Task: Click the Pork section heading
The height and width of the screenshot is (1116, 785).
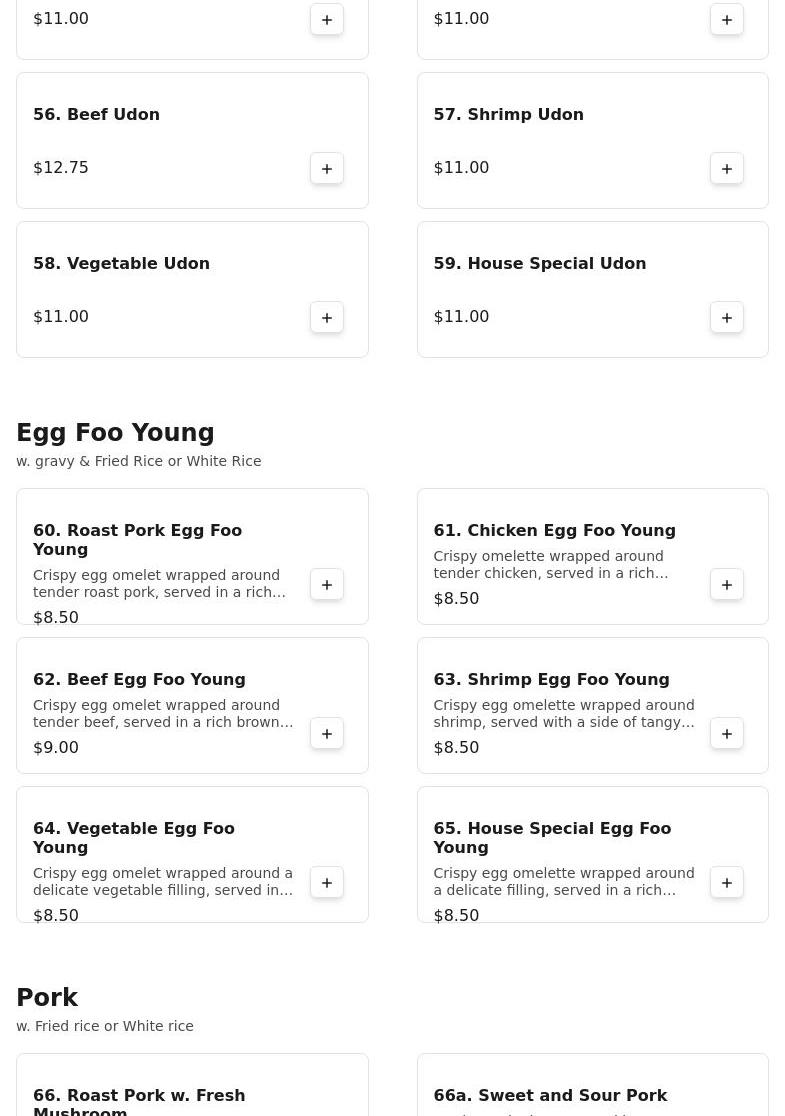Action: click(47, 998)
